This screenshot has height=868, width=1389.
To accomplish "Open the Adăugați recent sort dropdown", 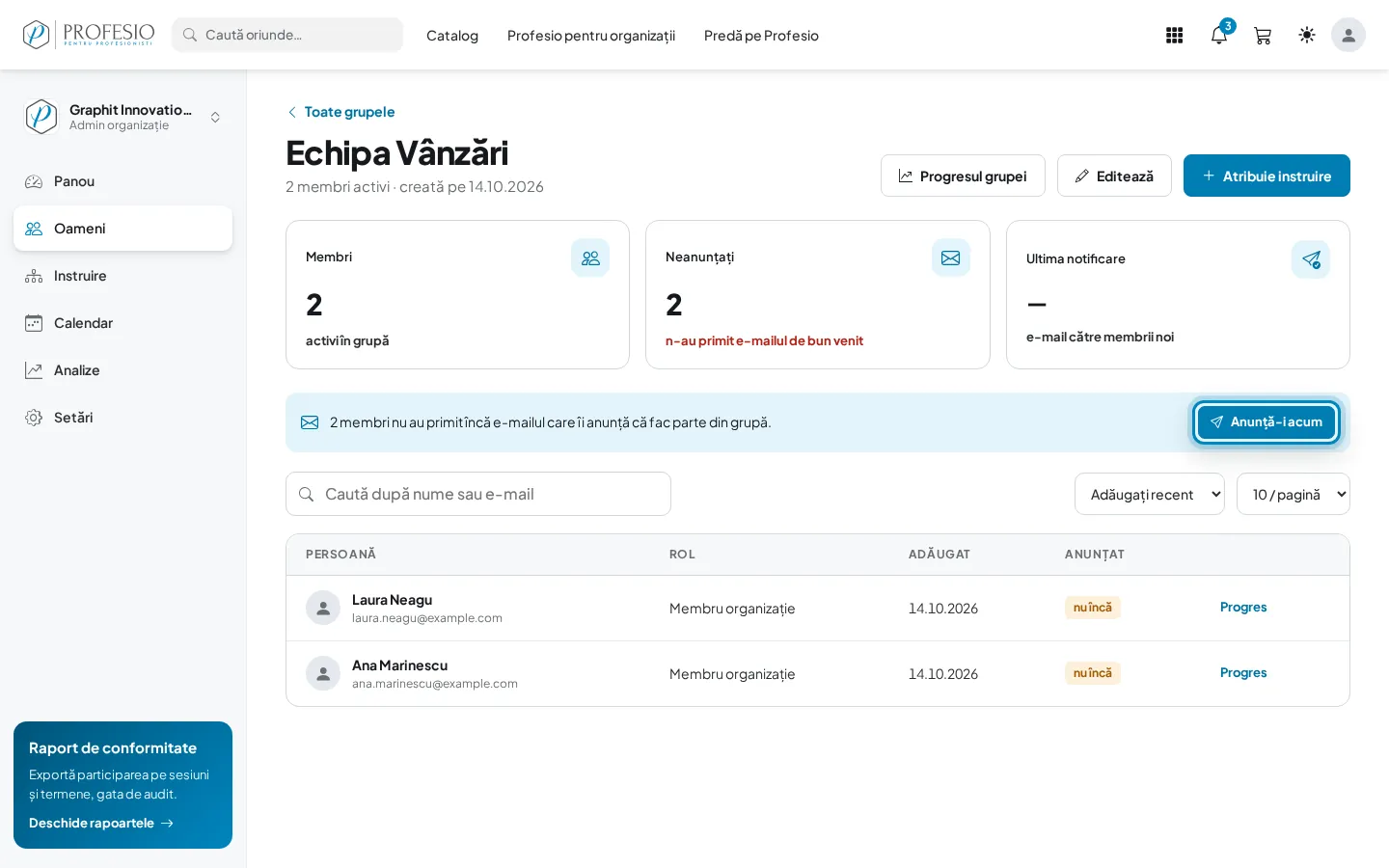I will (1150, 494).
